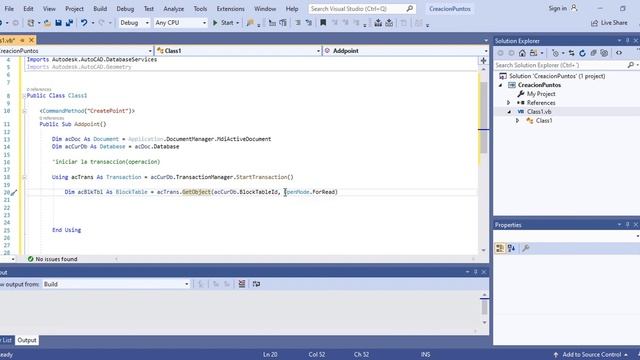
Task: Click the Find in Files toolbar icon
Action: (x=250, y=23)
